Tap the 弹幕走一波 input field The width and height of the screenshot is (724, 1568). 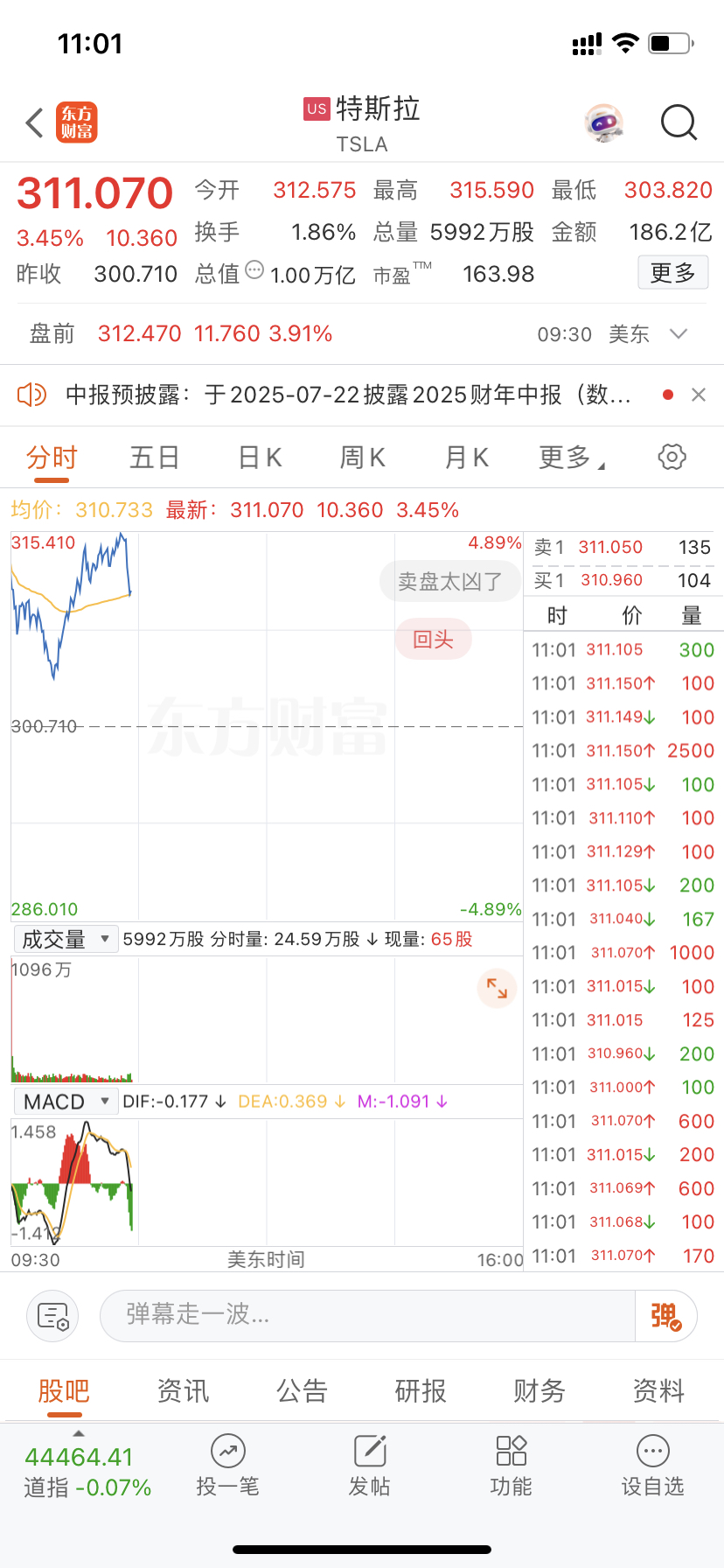367,1315
